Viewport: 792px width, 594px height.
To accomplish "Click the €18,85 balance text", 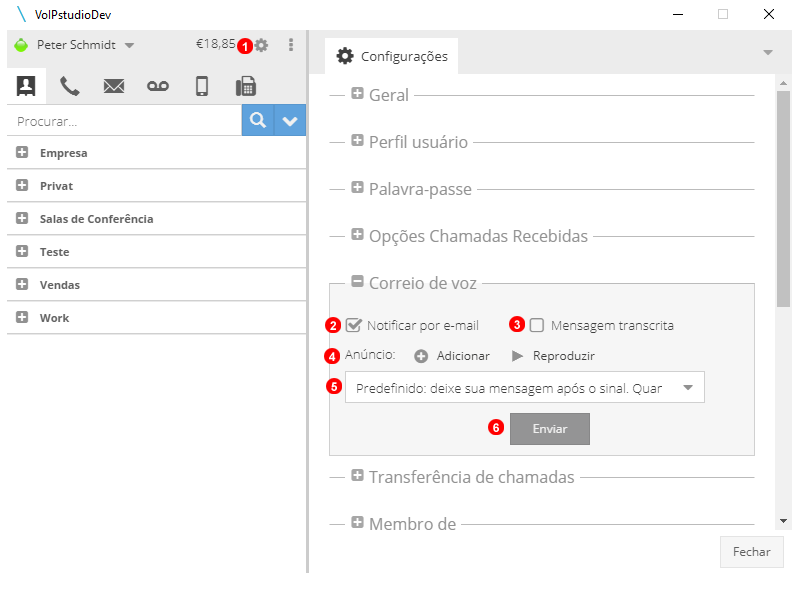I will pyautogui.click(x=216, y=44).
